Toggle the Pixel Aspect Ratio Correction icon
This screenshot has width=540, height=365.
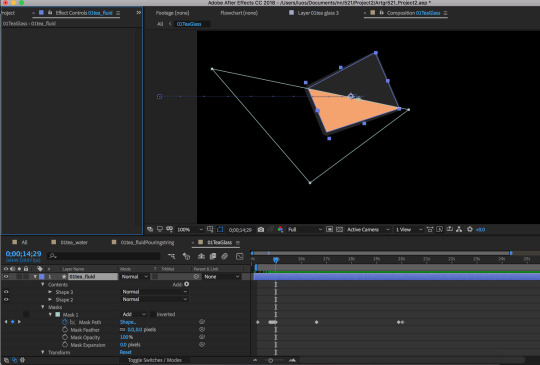(x=429, y=229)
